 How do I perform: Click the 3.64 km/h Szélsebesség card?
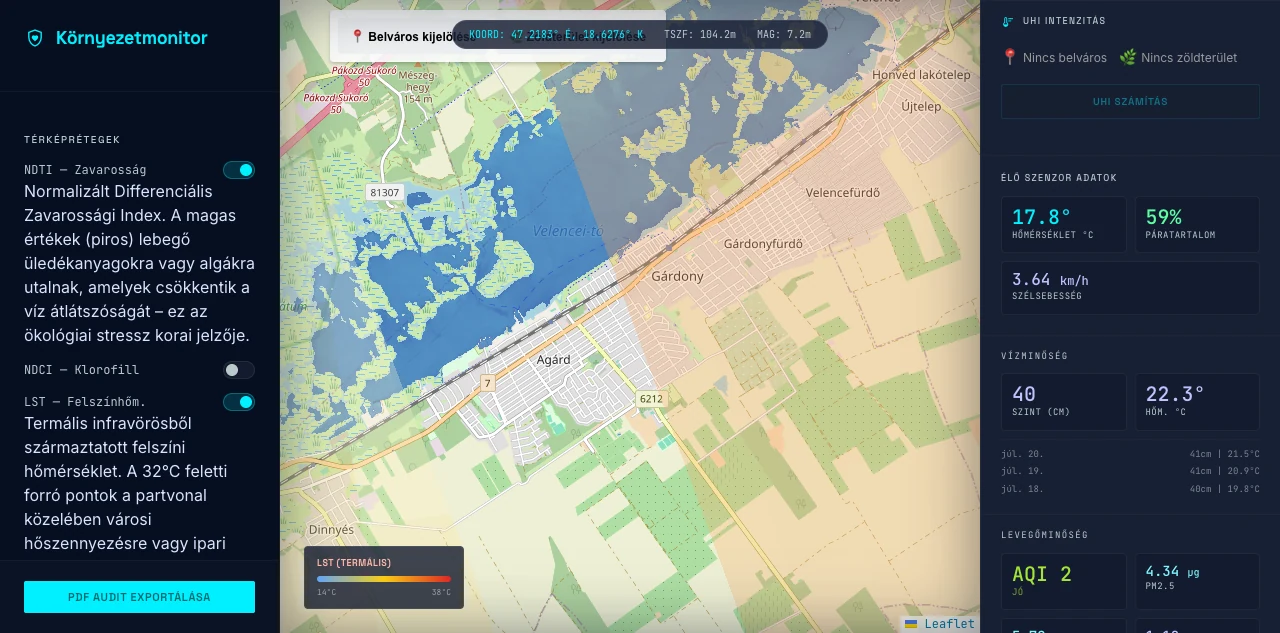pyautogui.click(x=1130, y=288)
